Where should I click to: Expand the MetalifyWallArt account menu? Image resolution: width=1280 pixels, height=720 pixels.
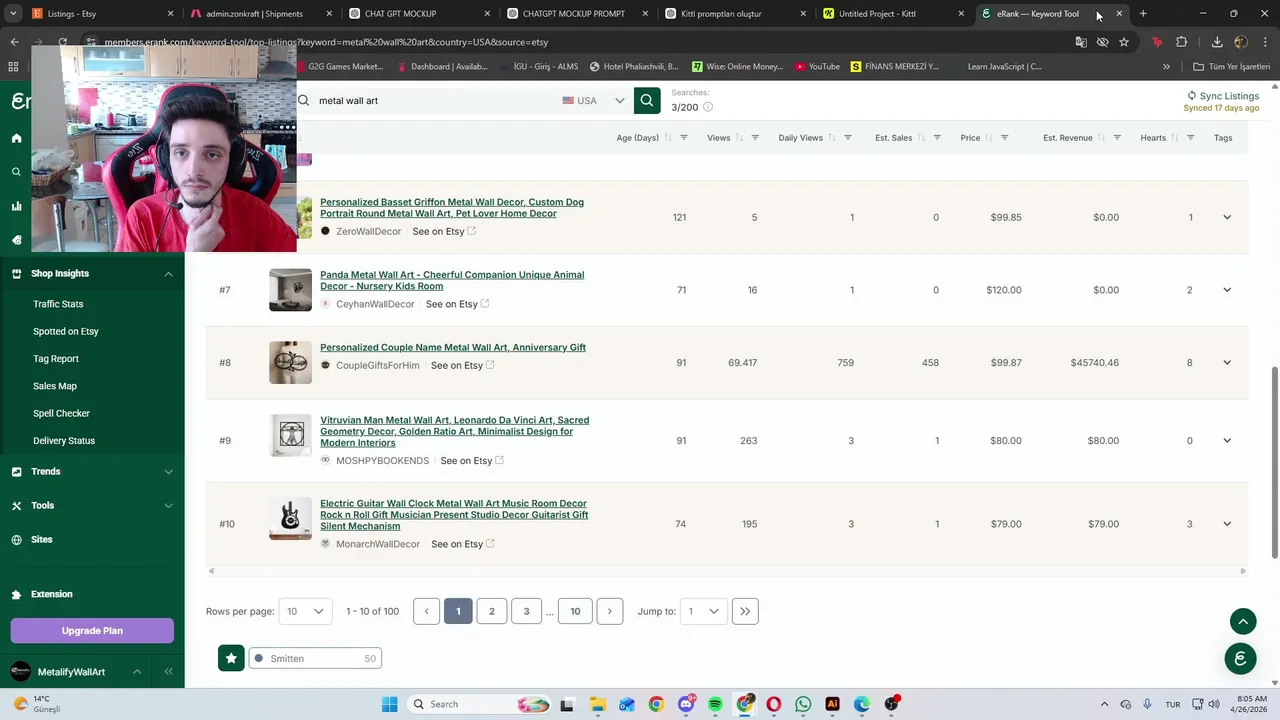tap(137, 672)
